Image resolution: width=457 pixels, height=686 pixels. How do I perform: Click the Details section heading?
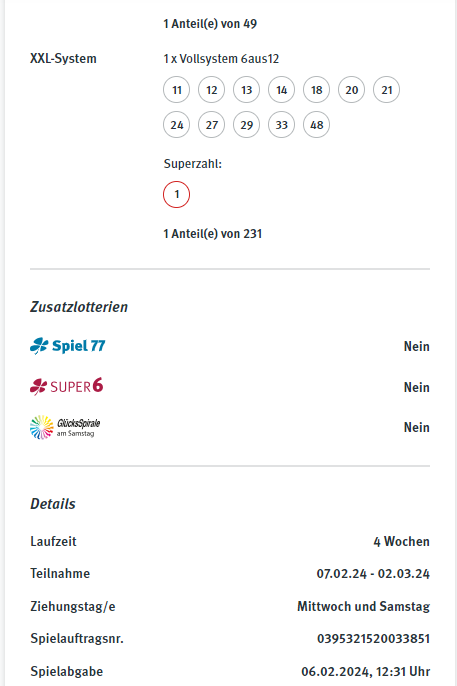coord(53,504)
